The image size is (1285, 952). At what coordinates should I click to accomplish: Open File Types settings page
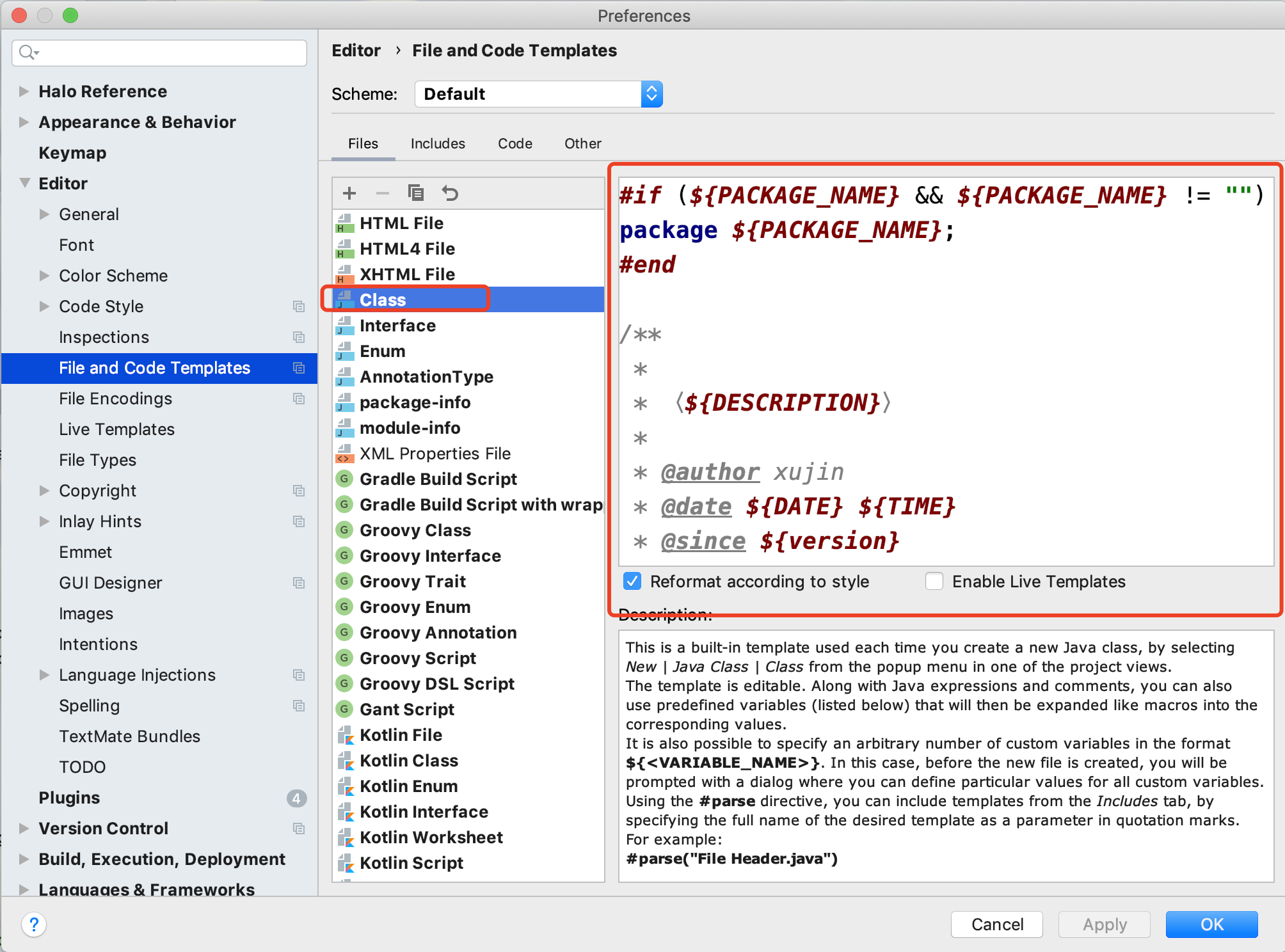point(97,460)
